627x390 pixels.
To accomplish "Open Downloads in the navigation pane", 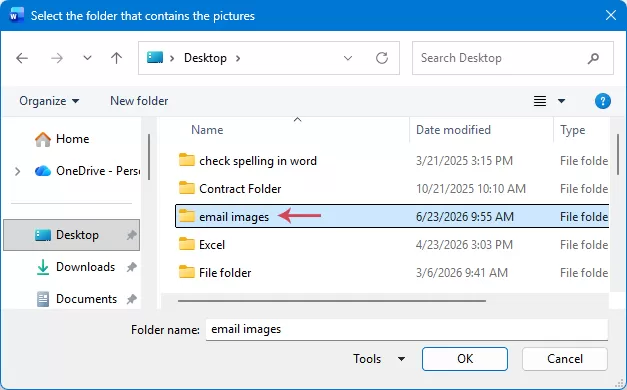I will (76, 267).
